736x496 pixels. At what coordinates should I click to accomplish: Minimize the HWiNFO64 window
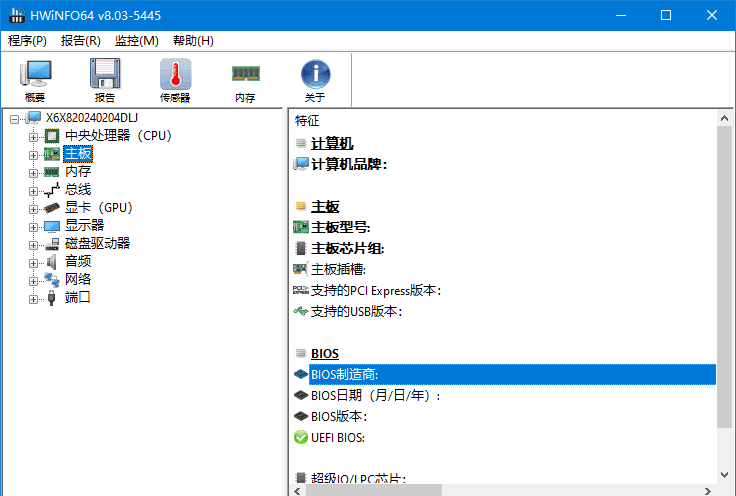(x=621, y=15)
